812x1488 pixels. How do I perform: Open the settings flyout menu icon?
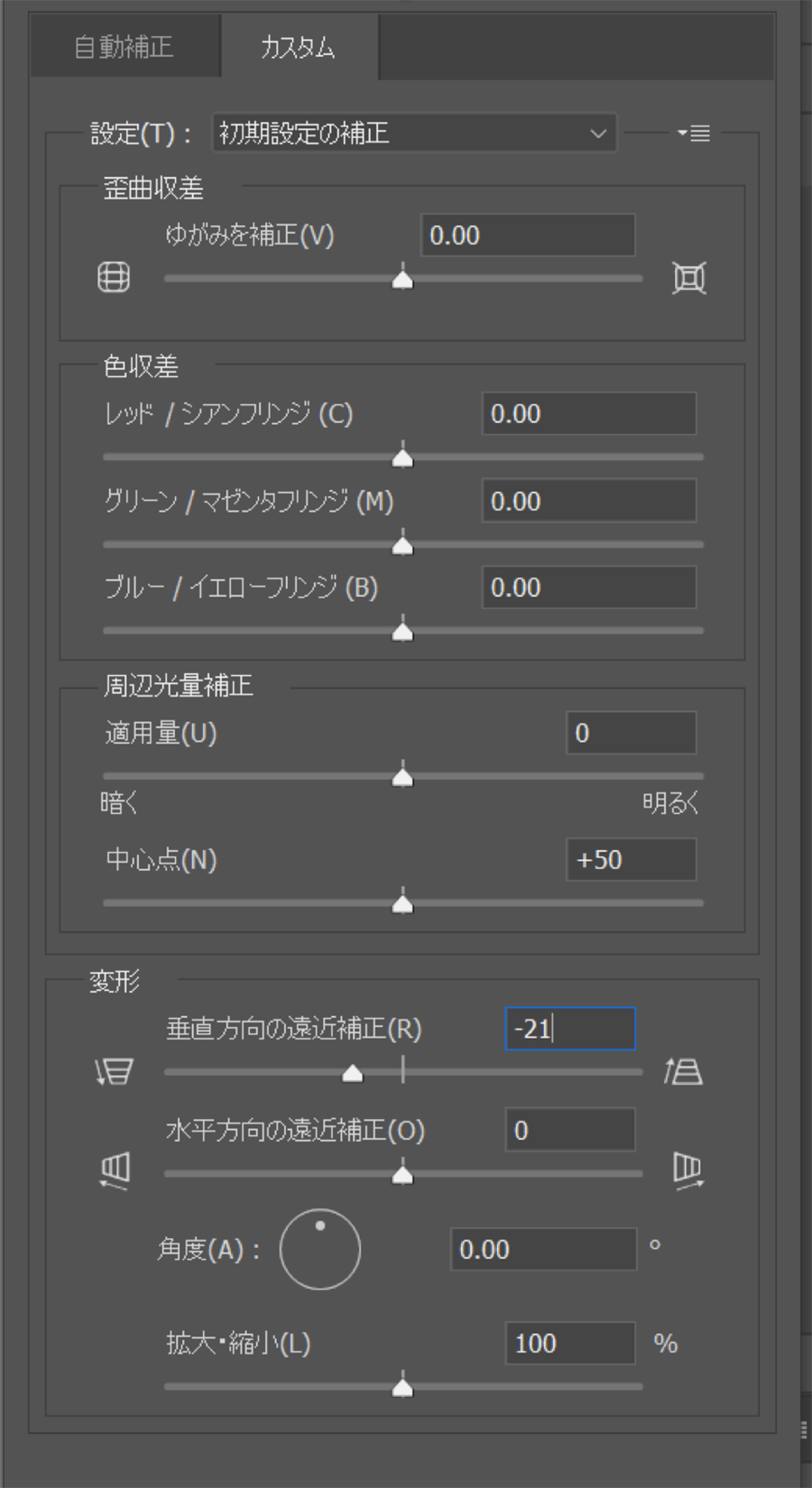pos(694,134)
